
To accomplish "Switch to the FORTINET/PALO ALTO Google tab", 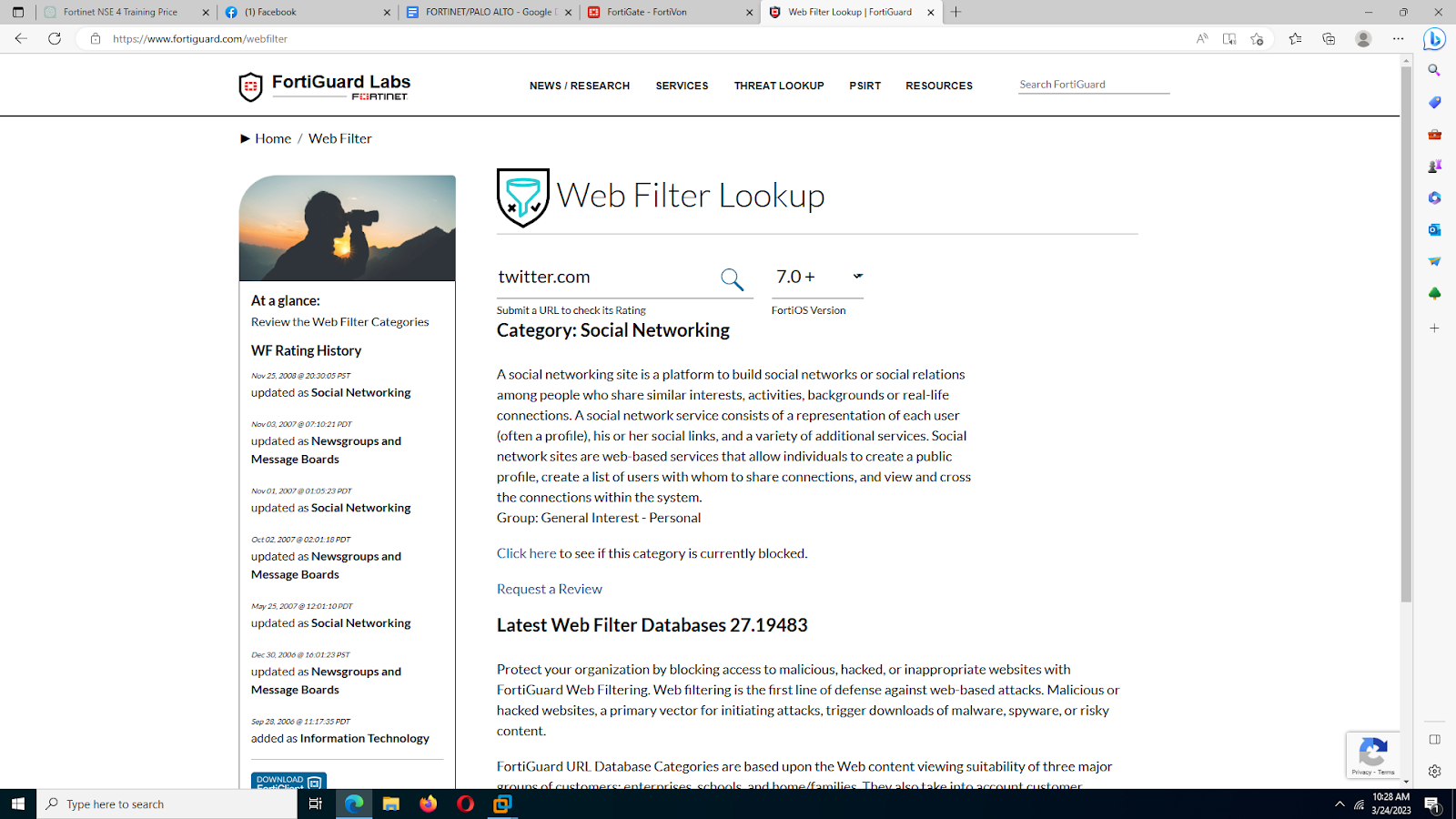I will click(x=489, y=12).
